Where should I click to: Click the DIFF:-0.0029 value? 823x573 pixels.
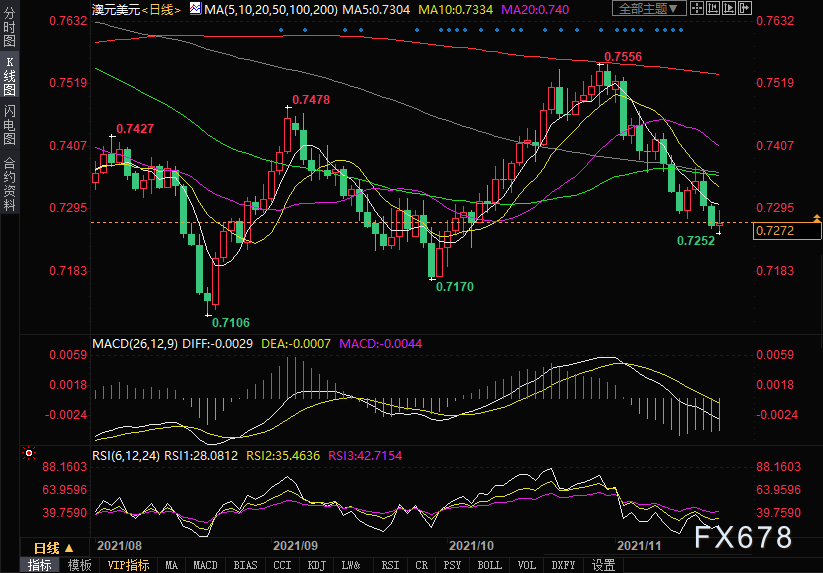[x=218, y=344]
